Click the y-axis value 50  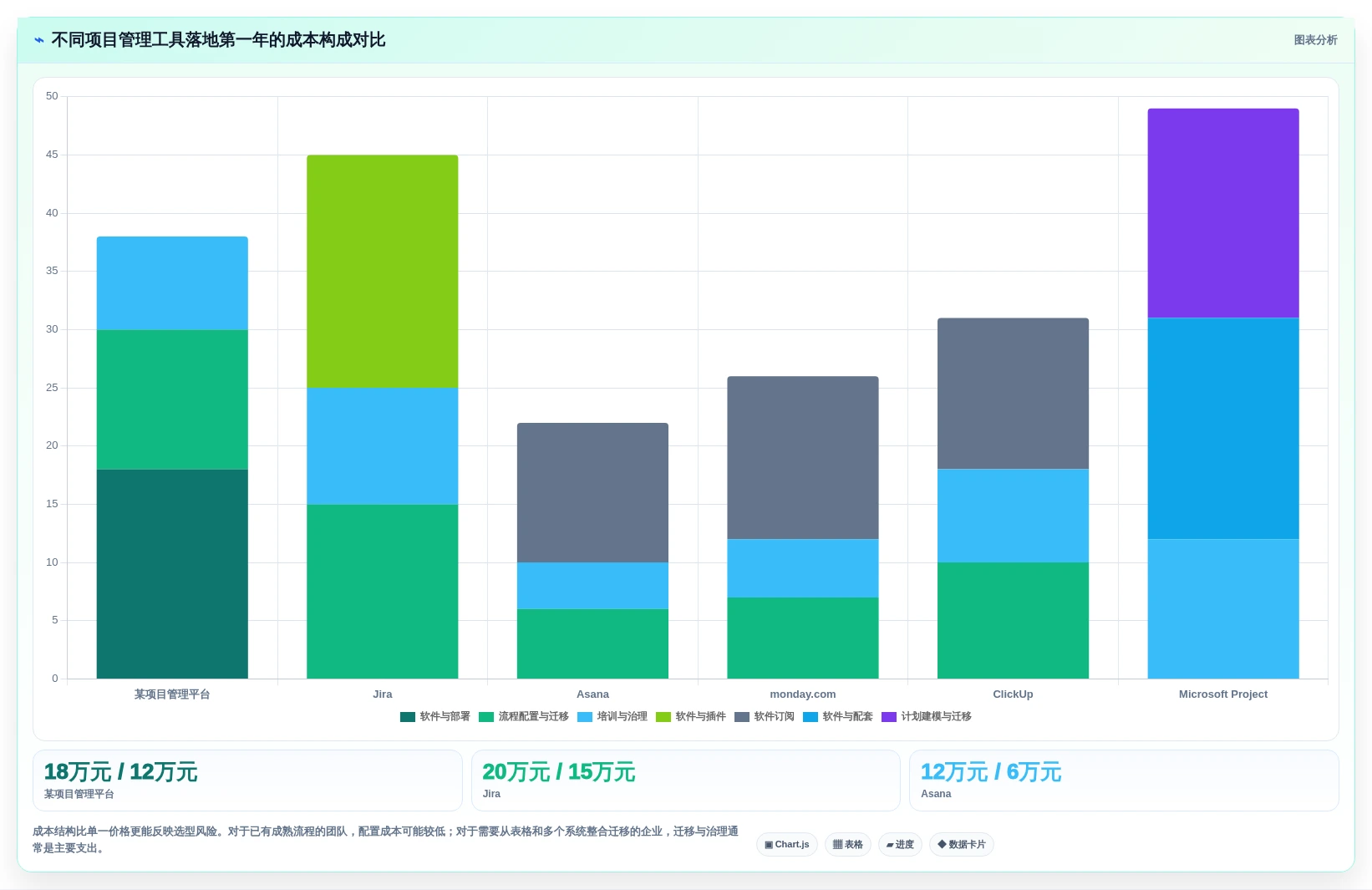click(x=52, y=96)
